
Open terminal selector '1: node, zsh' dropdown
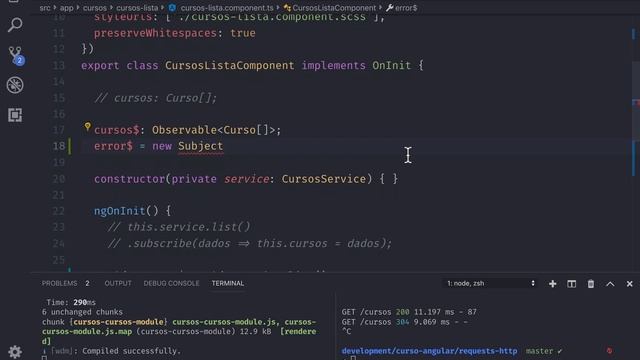(490, 283)
